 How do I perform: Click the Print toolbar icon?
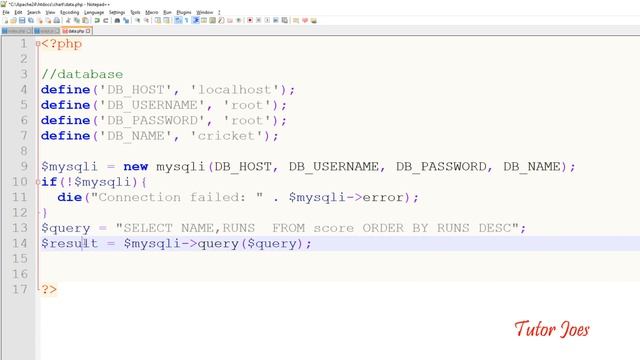56,20
